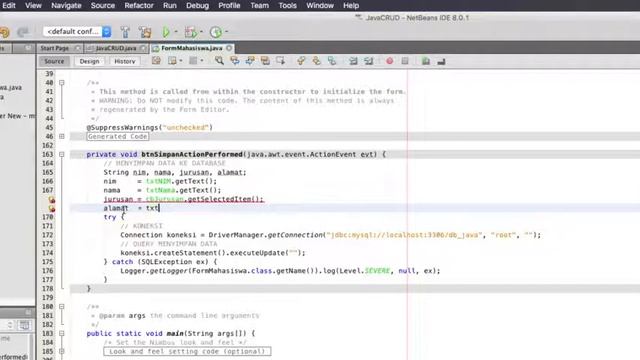Click Shift Line Left icon

point(353,61)
